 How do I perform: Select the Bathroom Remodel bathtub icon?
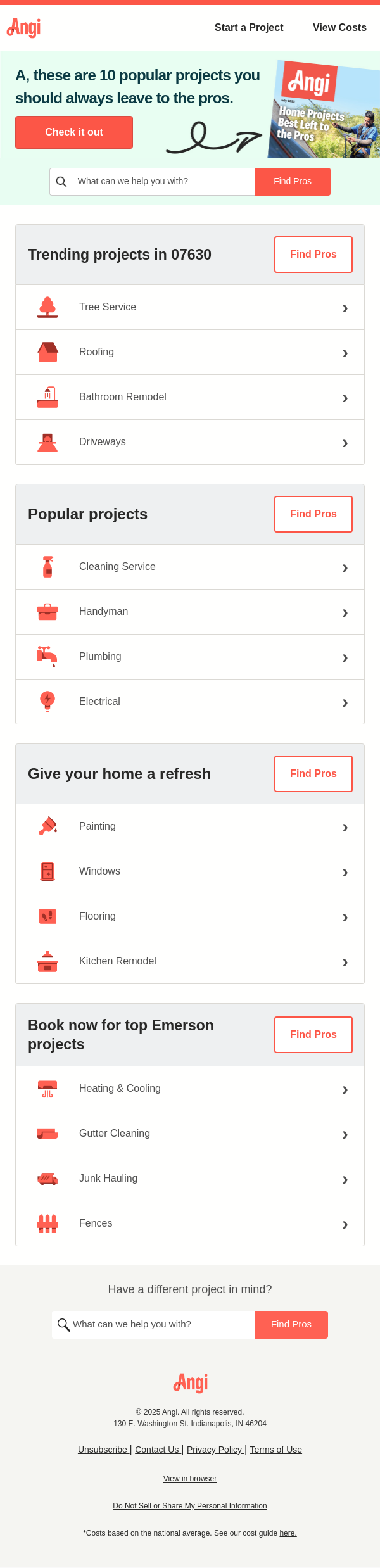pyautogui.click(x=47, y=397)
